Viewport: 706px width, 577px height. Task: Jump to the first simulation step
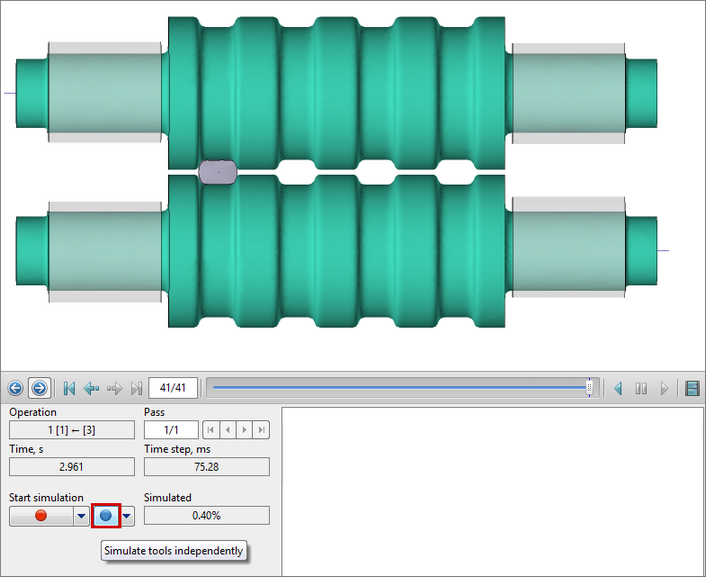(x=69, y=388)
